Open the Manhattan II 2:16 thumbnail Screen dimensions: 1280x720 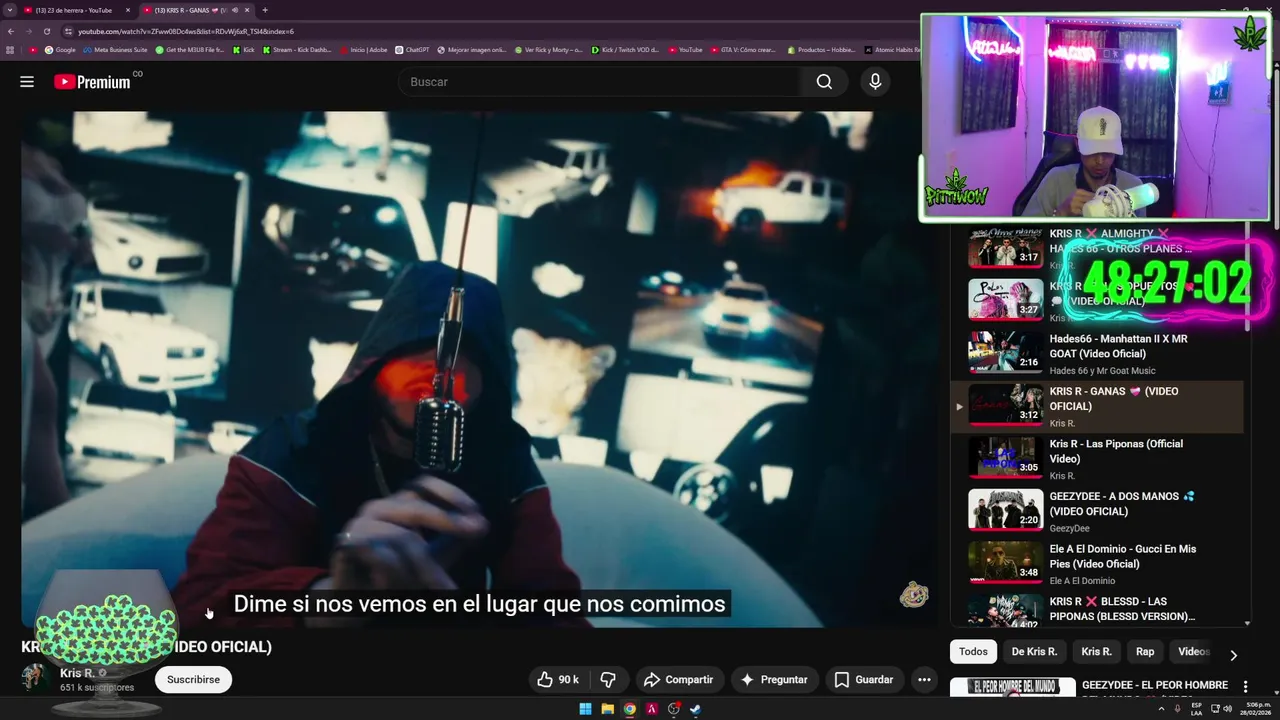tap(1005, 352)
